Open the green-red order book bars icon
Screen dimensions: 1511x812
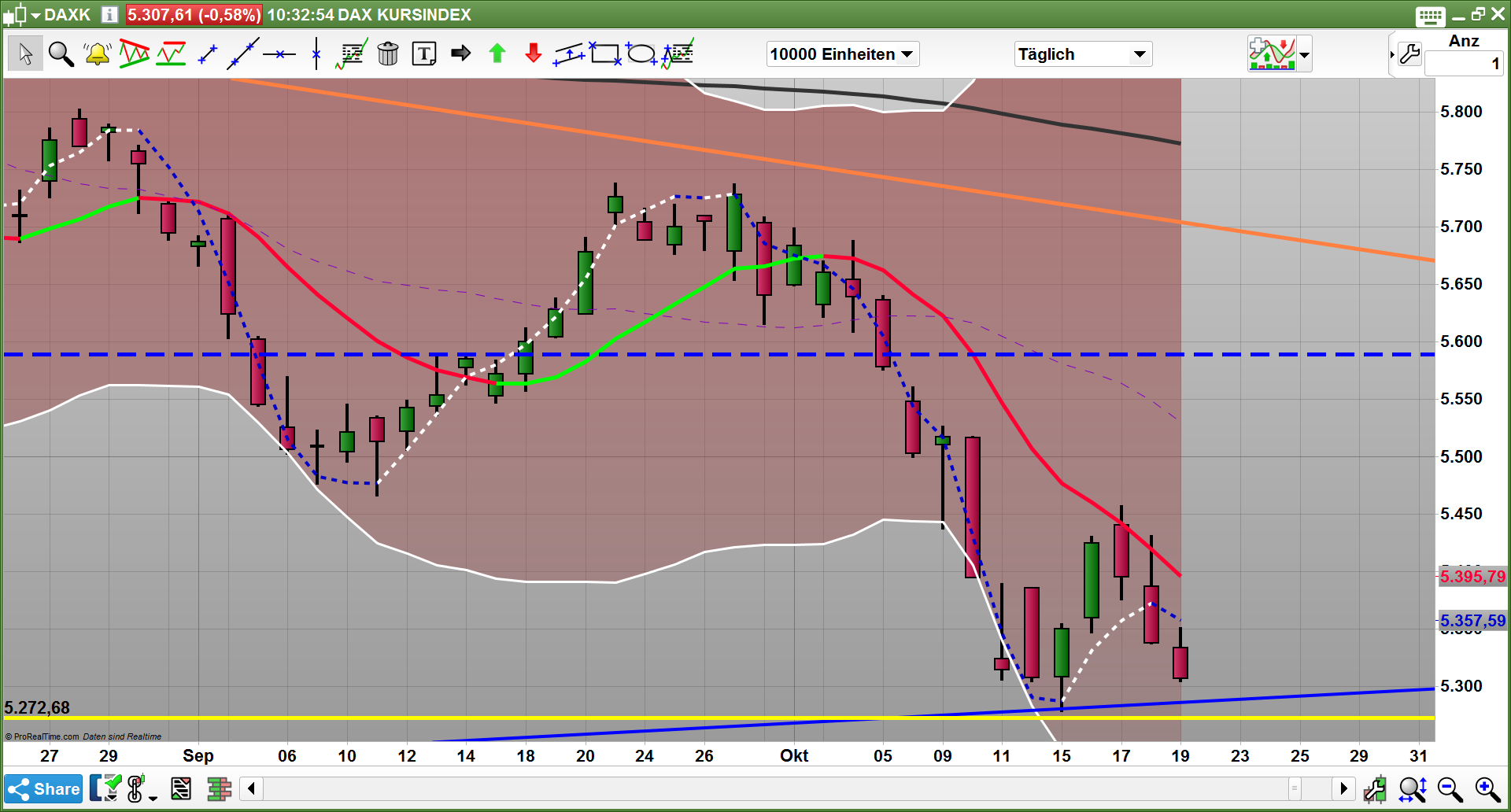pyautogui.click(x=219, y=788)
